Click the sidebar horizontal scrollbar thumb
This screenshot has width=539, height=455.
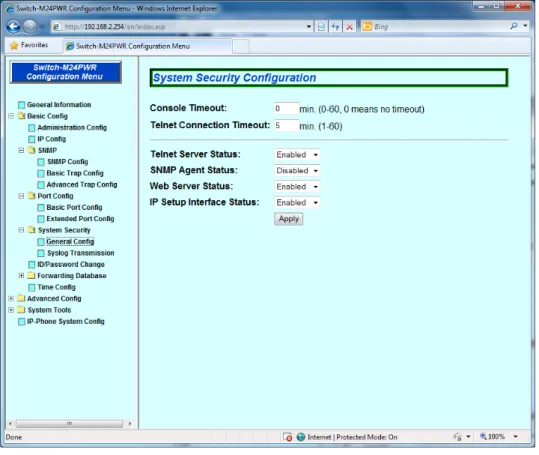coord(69,423)
